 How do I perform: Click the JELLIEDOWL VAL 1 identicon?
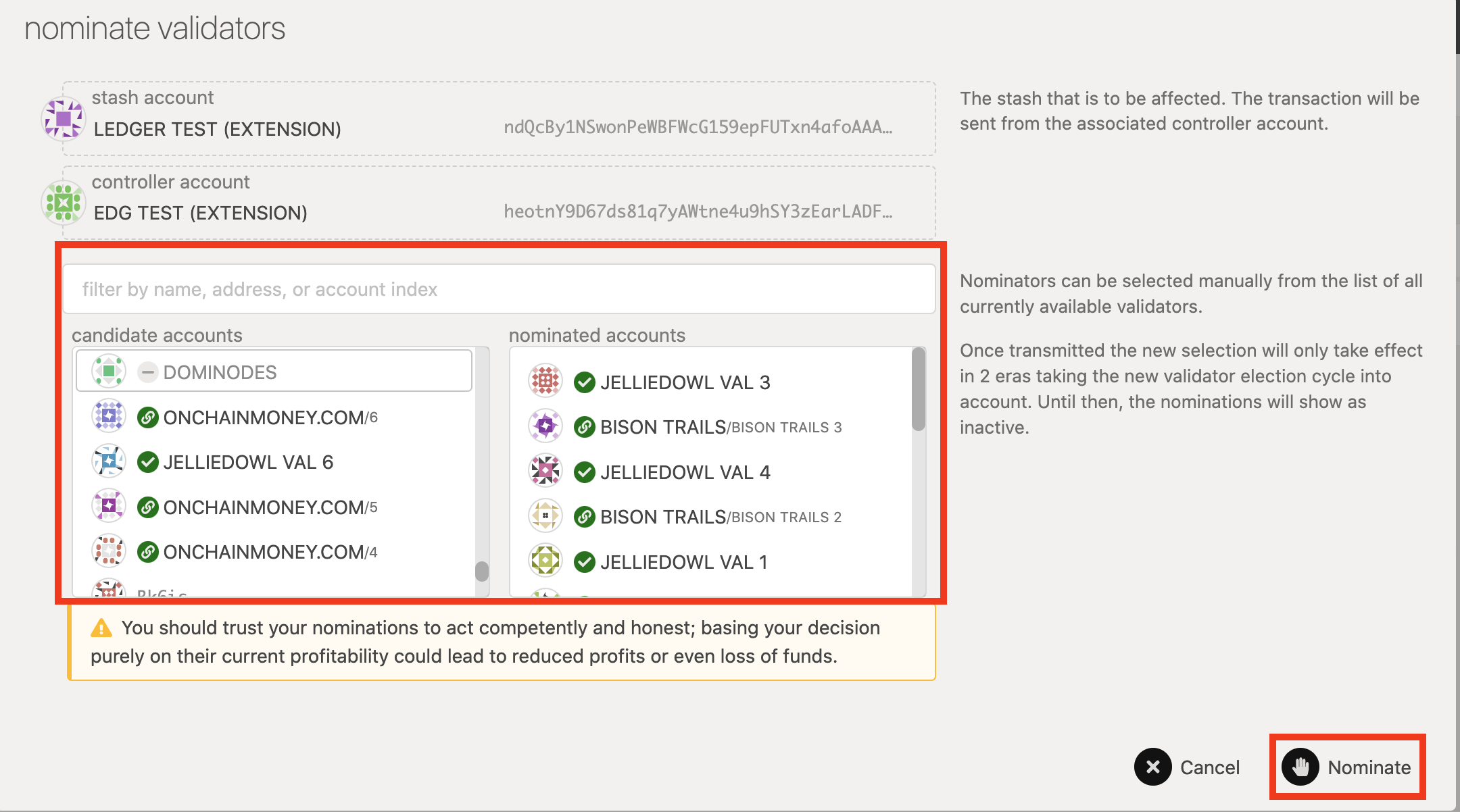(x=545, y=561)
